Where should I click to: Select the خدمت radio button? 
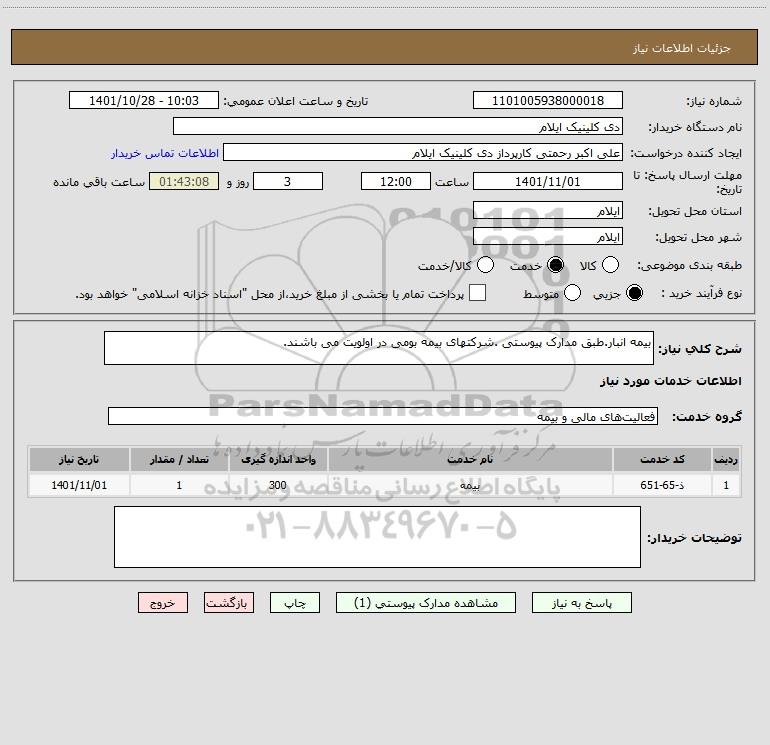point(556,265)
